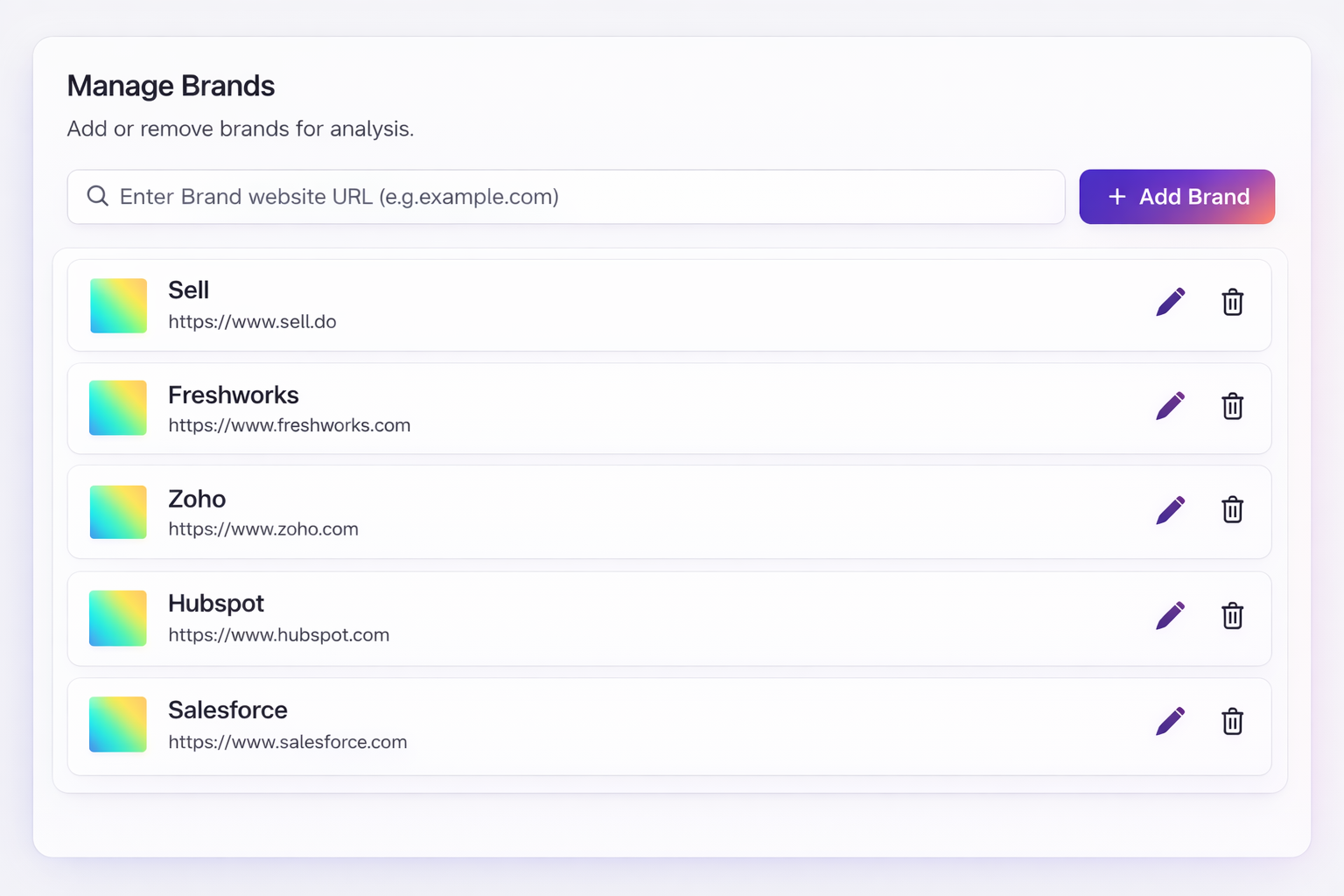The width and height of the screenshot is (1344, 896).
Task: Delete the Salesforce brand
Action: click(x=1232, y=722)
